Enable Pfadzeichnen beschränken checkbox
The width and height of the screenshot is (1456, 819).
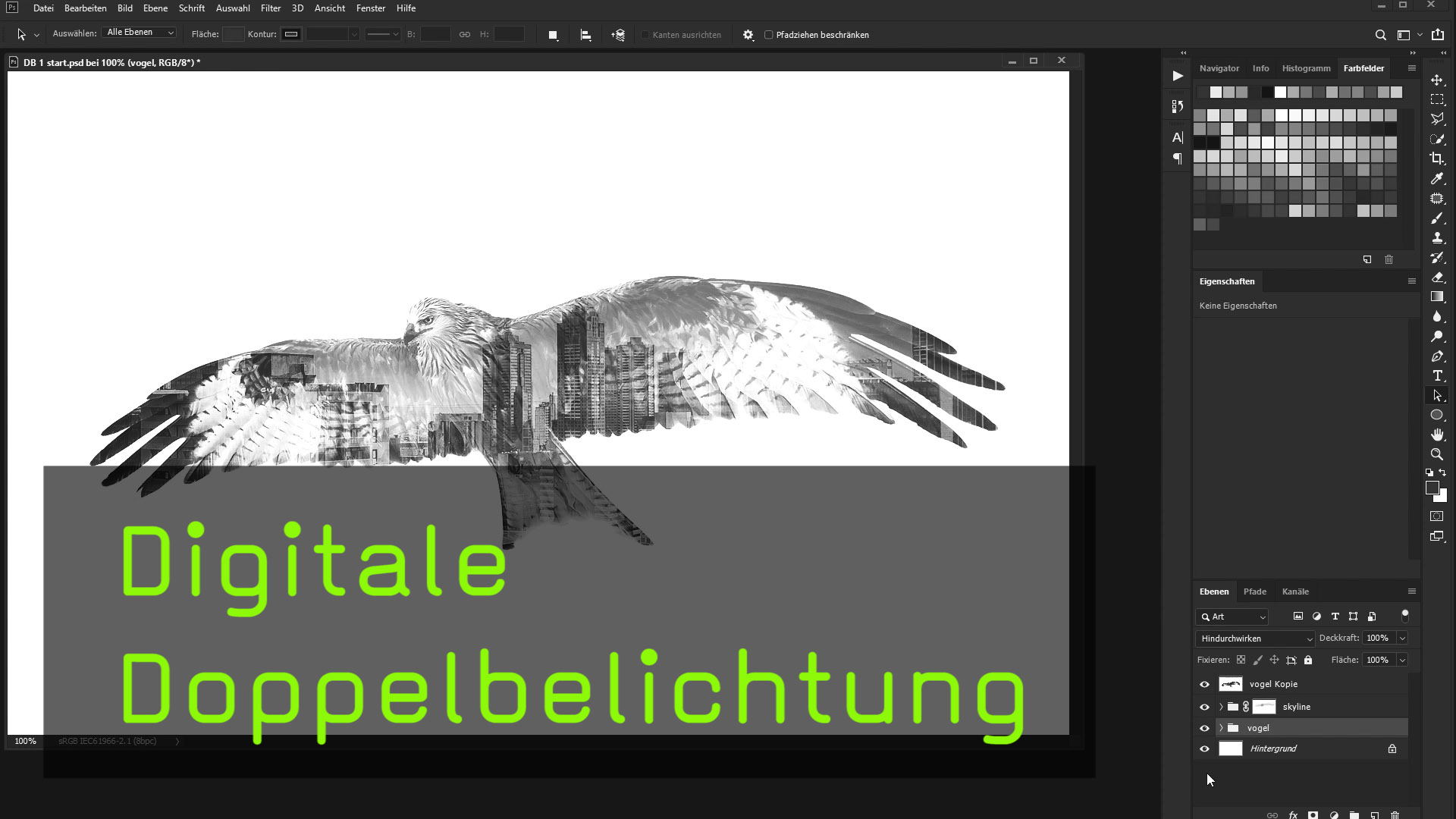770,34
